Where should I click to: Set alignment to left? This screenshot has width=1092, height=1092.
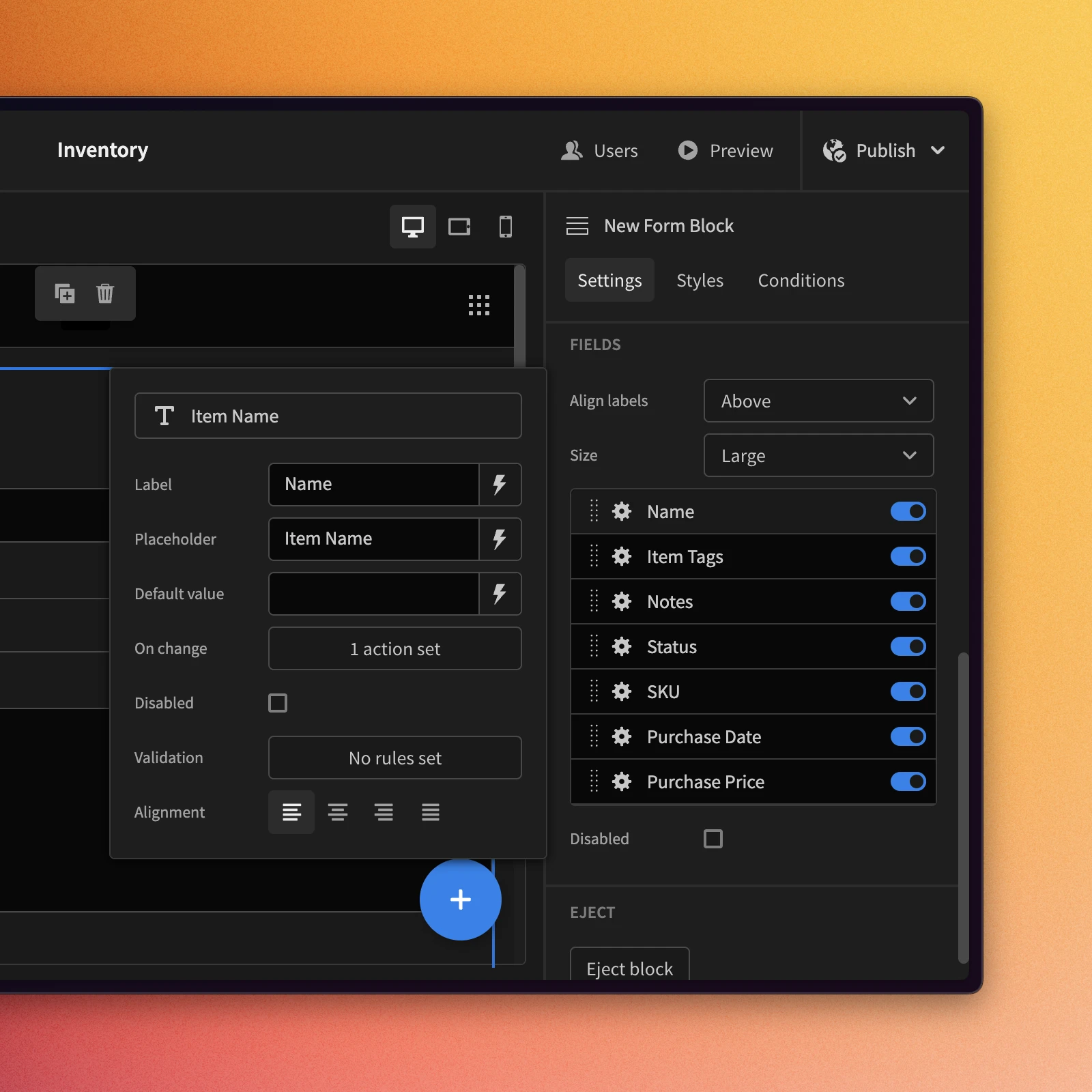[291, 812]
